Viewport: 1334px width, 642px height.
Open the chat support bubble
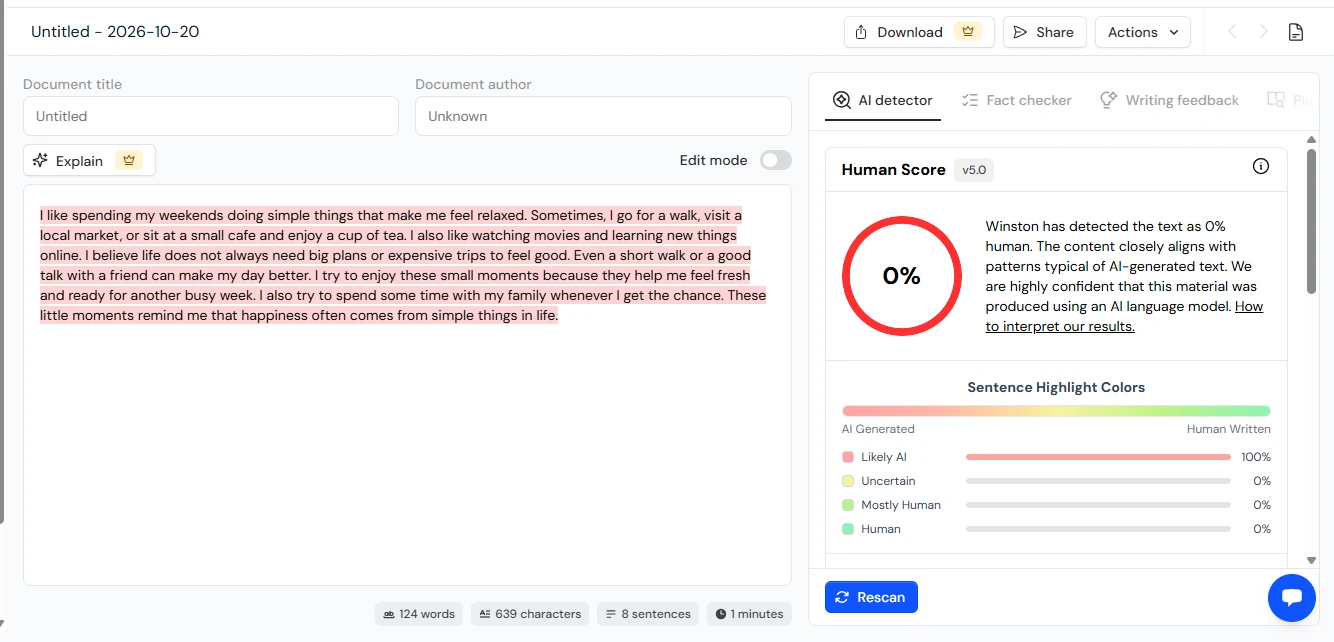[x=1292, y=598]
